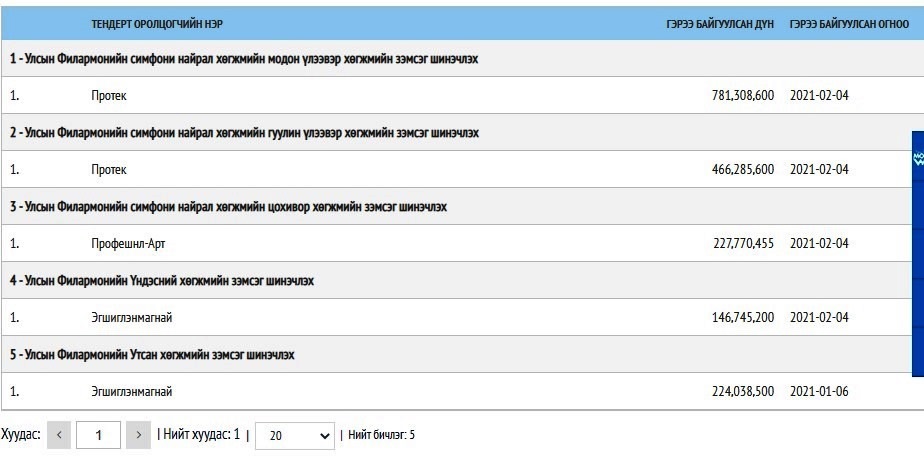Go to next page arrow

[x=138, y=435]
